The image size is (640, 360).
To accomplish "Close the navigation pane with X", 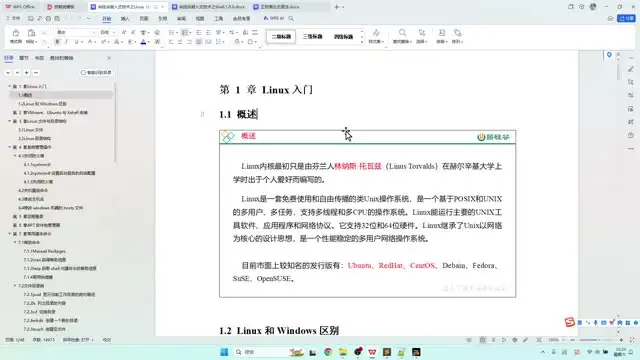I will [109, 58].
